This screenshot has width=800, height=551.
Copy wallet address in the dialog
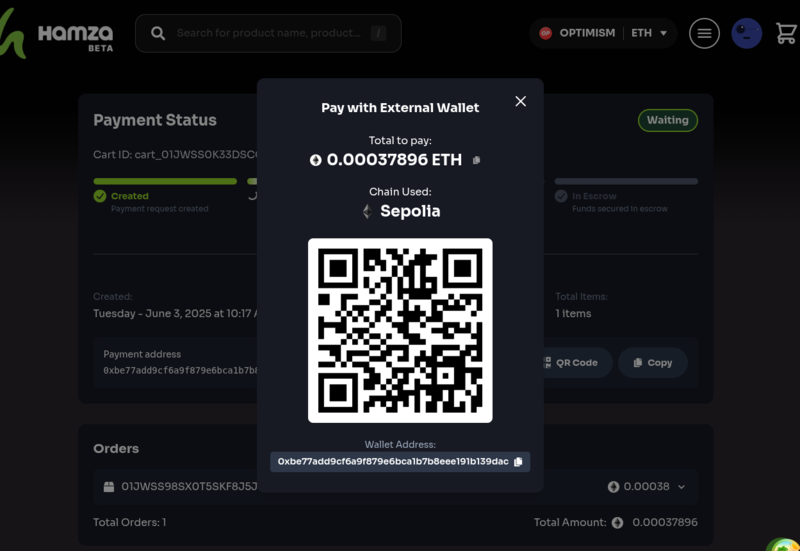[x=518, y=462]
